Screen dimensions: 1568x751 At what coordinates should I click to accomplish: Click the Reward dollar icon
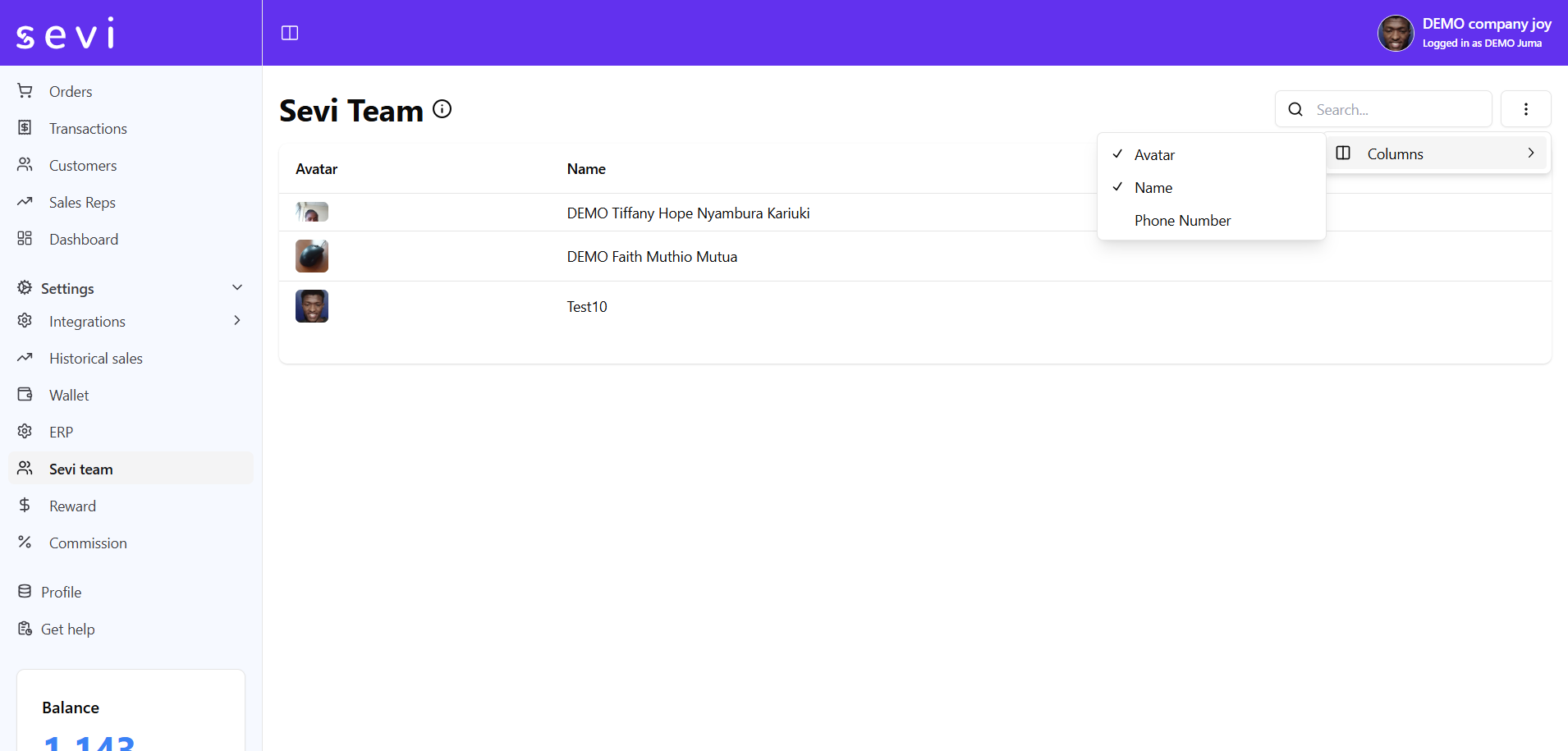(25, 506)
